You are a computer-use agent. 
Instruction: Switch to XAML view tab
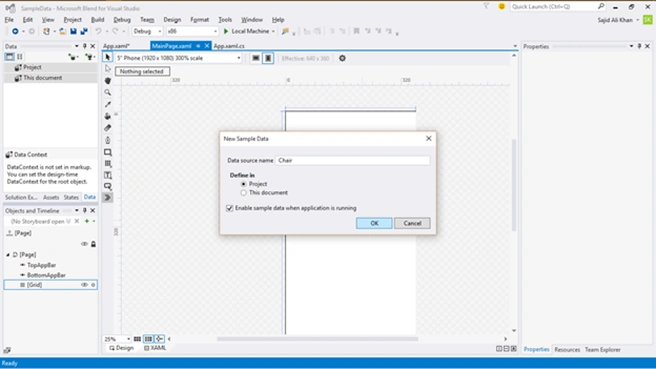tap(155, 348)
